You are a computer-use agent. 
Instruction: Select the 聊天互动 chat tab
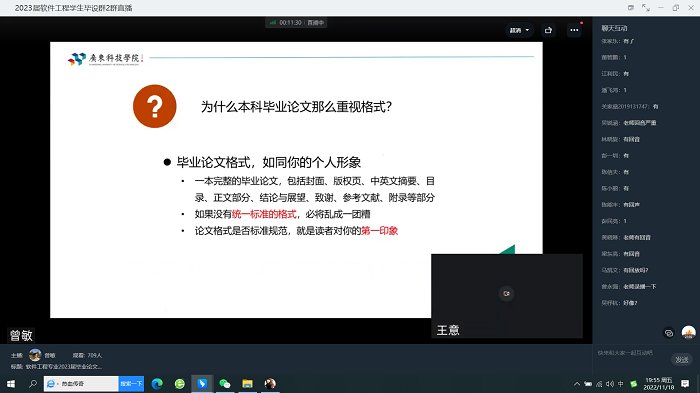click(x=614, y=28)
